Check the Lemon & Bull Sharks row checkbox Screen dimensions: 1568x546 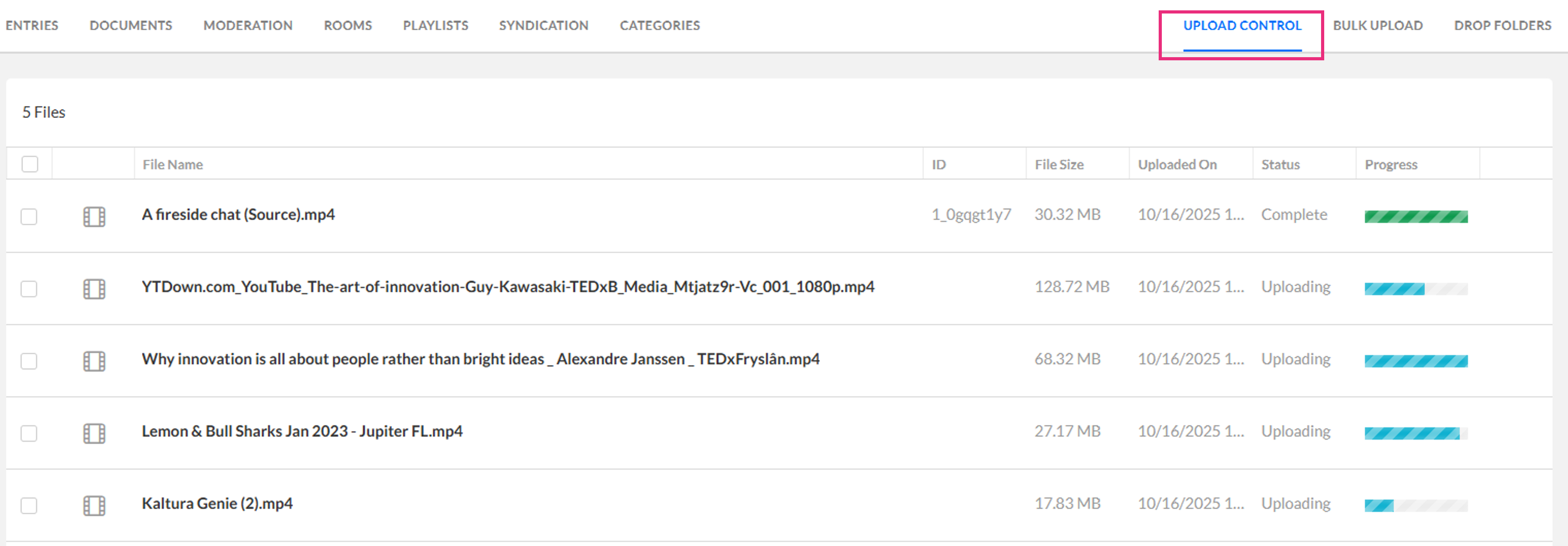pyautogui.click(x=29, y=433)
